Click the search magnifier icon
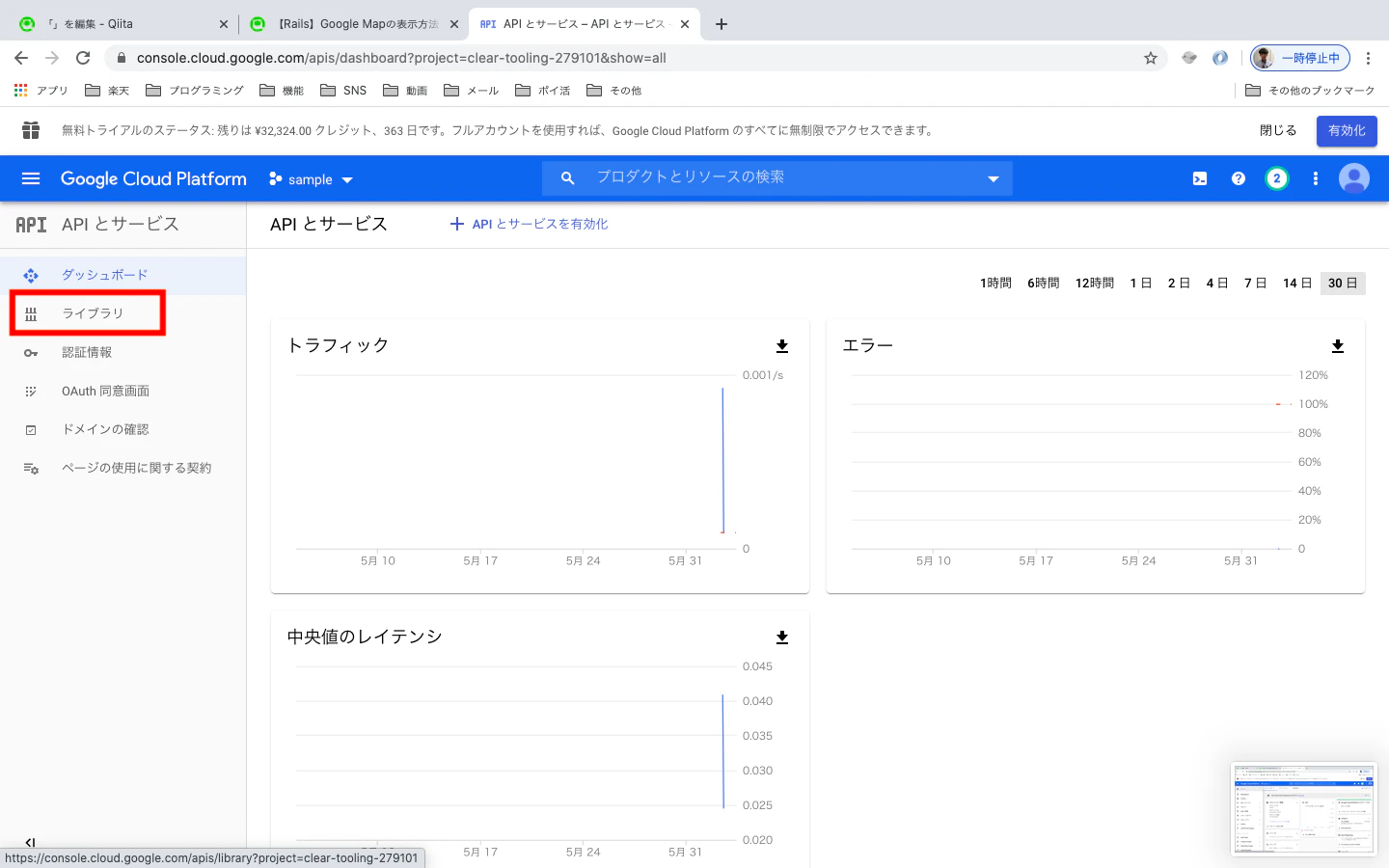 pos(567,178)
